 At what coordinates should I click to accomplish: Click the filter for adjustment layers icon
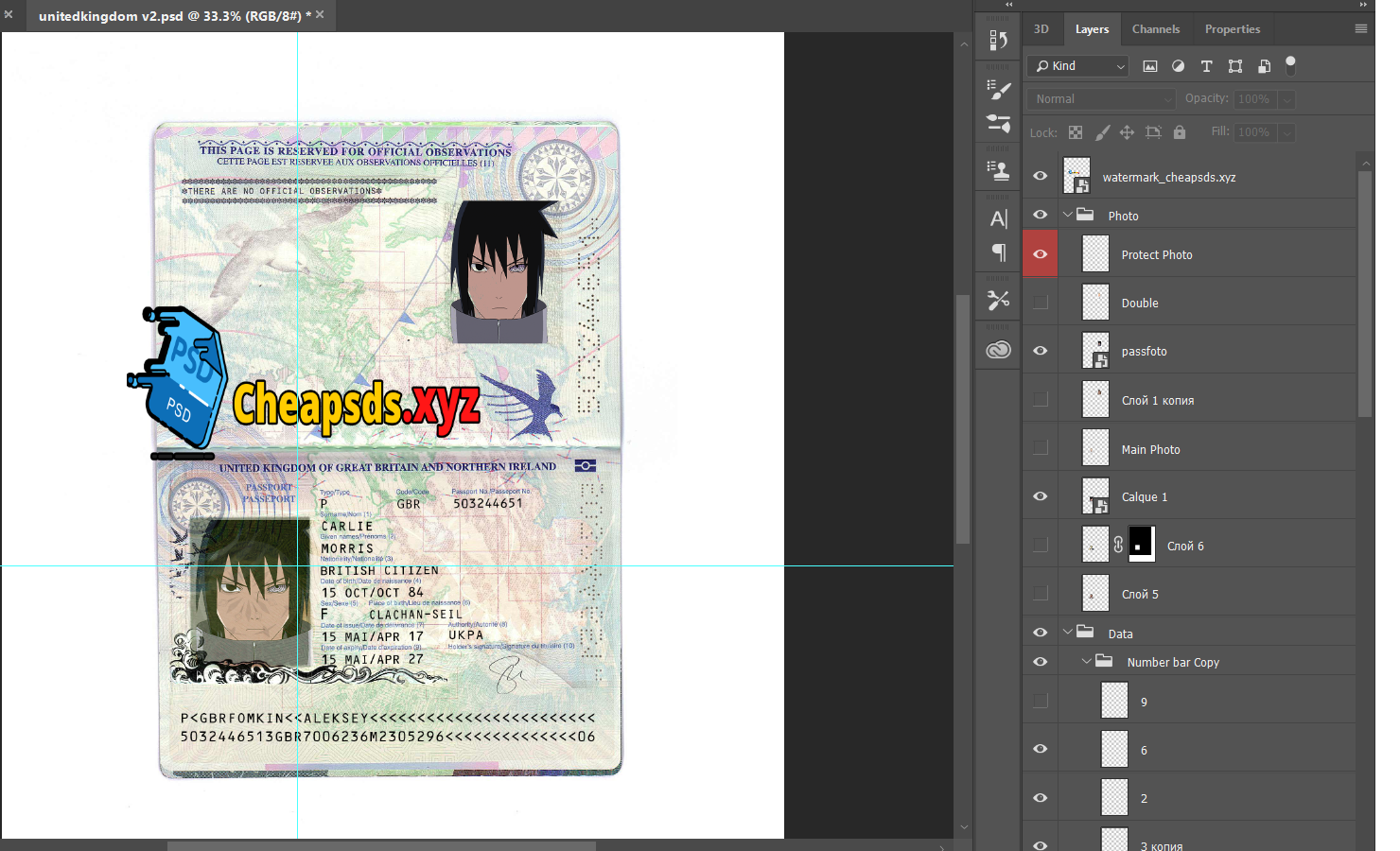(1178, 66)
